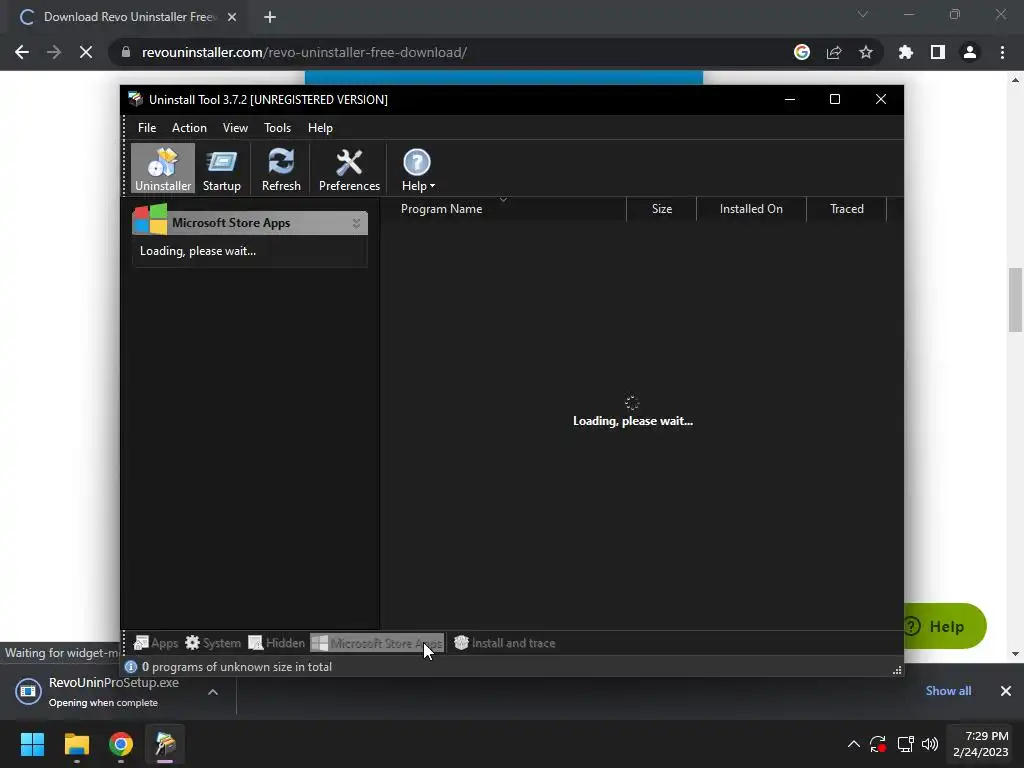Expand the toolbar Help dropdown

417,169
